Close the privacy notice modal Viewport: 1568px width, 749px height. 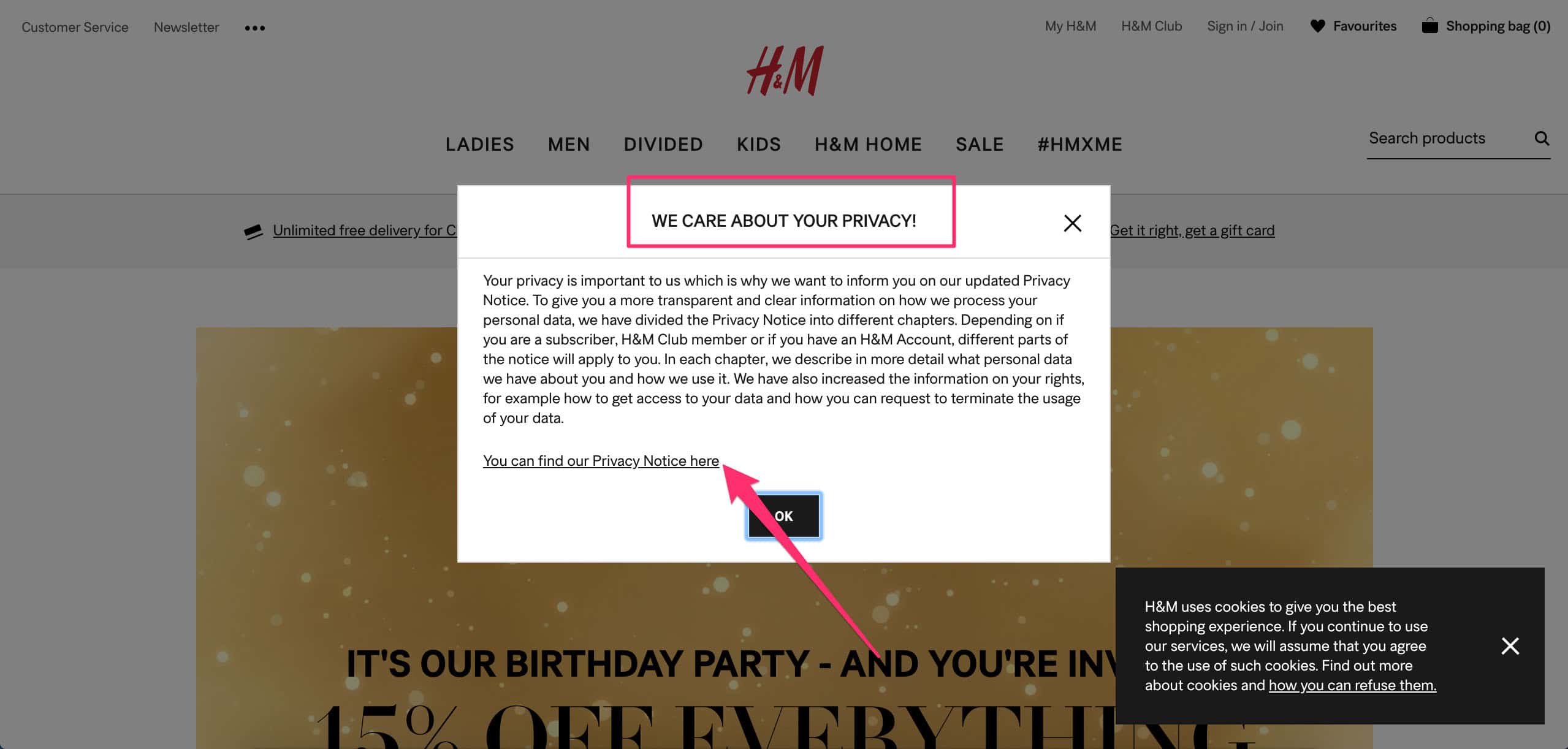click(1072, 222)
